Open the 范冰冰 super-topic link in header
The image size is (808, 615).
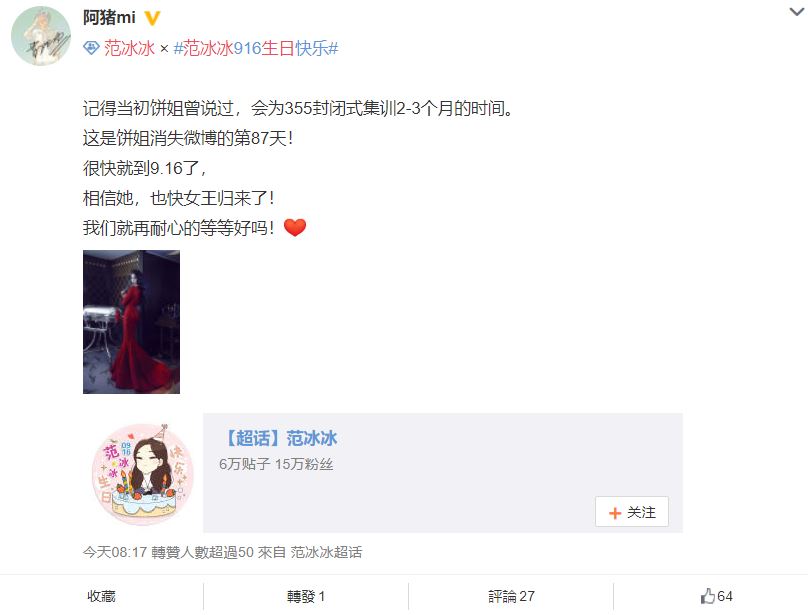[x=129, y=48]
